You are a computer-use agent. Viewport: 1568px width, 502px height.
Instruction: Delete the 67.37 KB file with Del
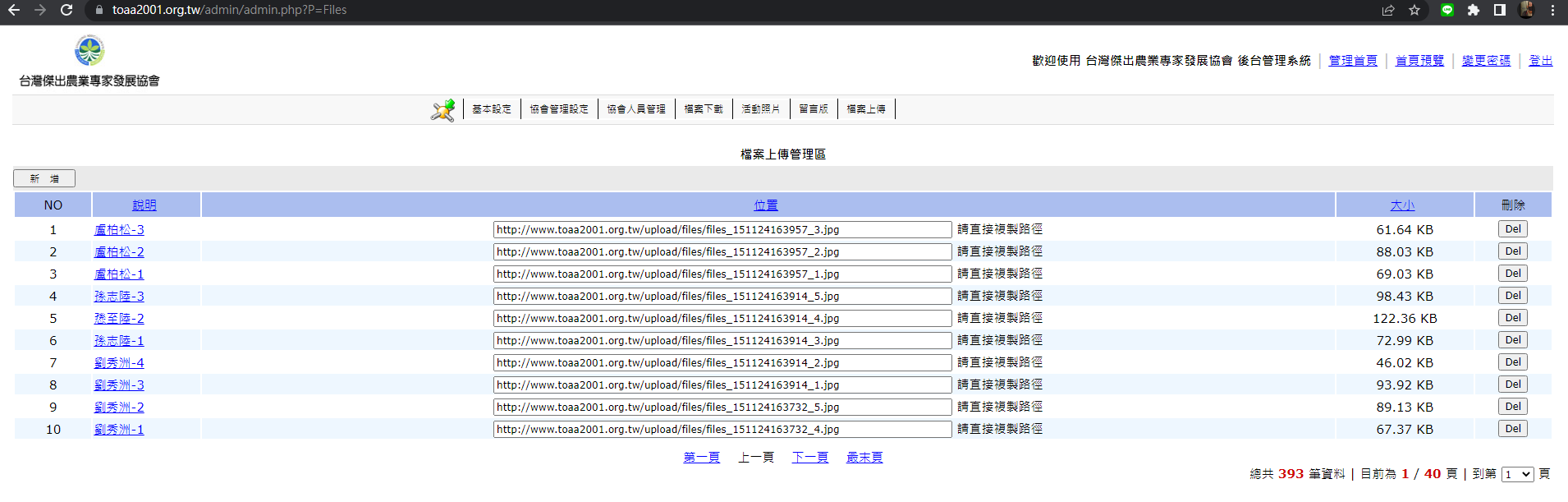coord(1513,429)
